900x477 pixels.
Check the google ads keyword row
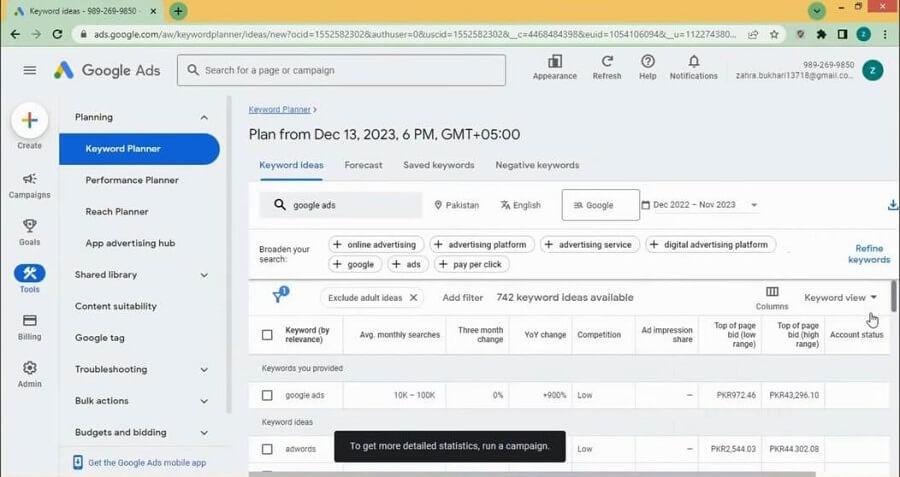click(267, 395)
